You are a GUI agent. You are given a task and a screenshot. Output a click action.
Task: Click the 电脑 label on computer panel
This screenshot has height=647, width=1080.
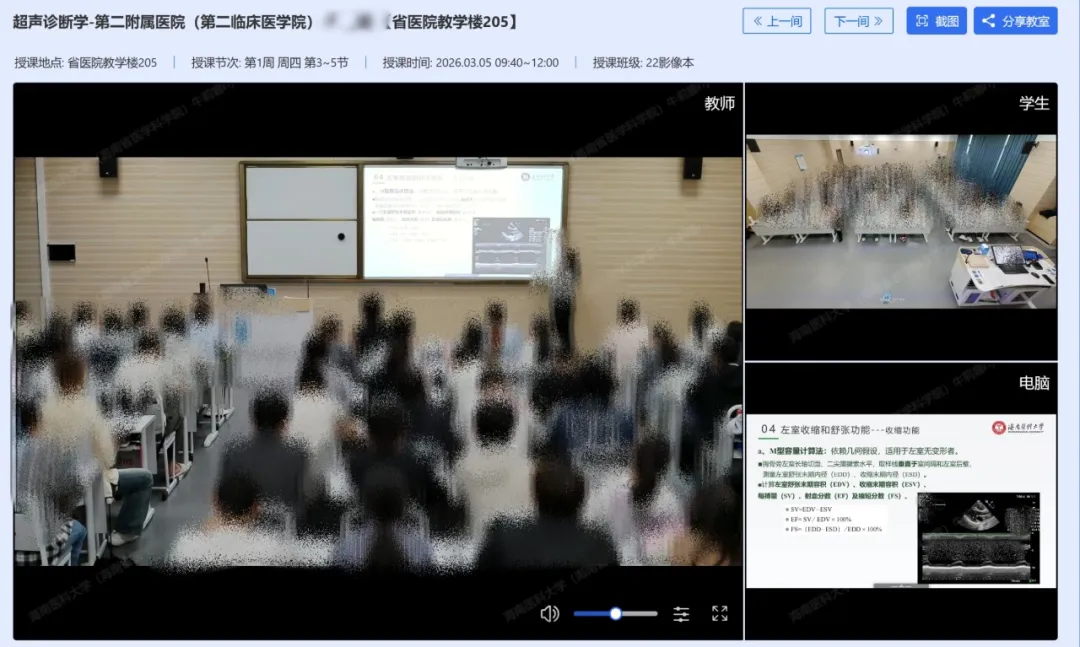[x=1034, y=383]
